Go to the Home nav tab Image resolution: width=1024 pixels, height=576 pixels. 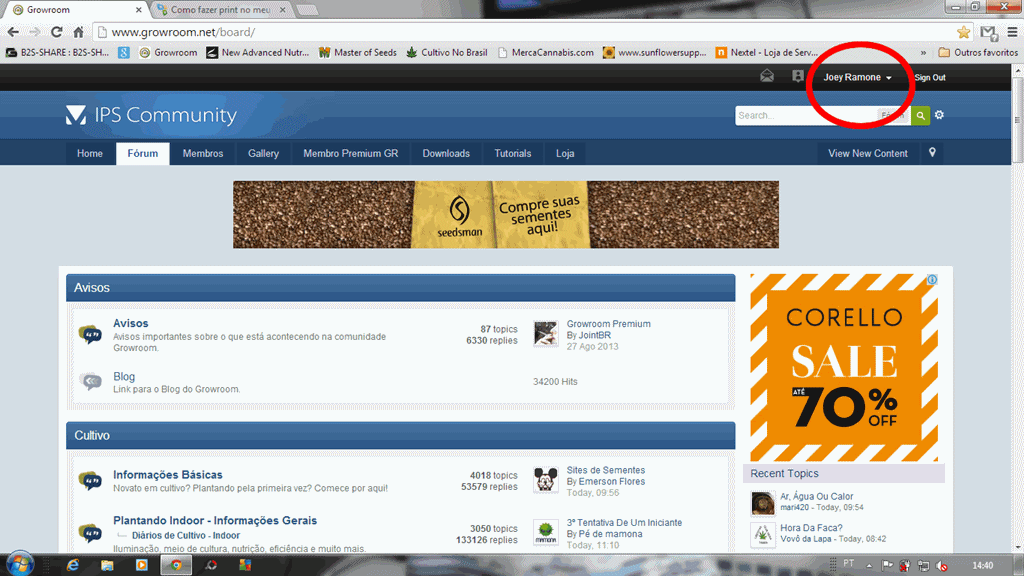(x=89, y=153)
